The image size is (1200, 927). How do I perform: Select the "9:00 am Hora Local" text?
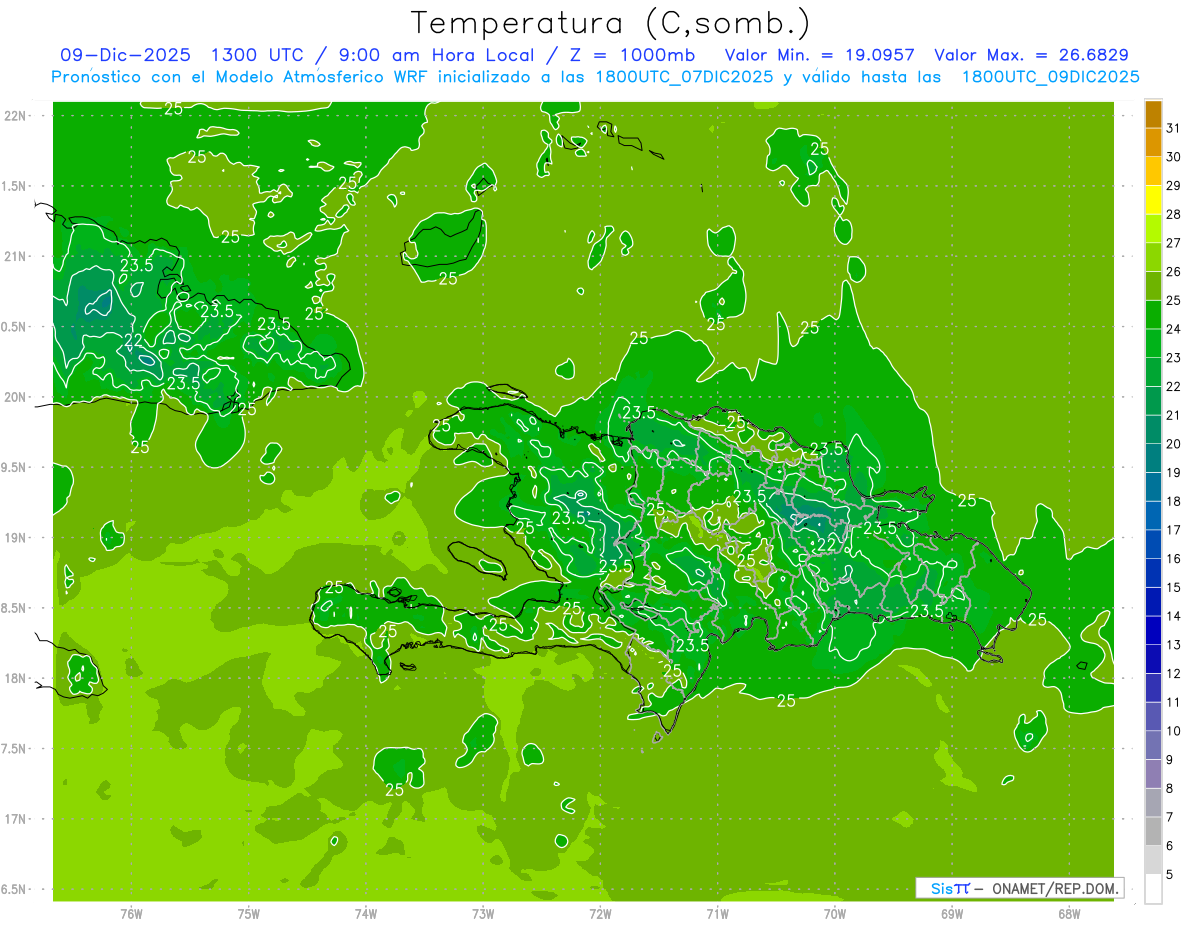click(x=435, y=56)
